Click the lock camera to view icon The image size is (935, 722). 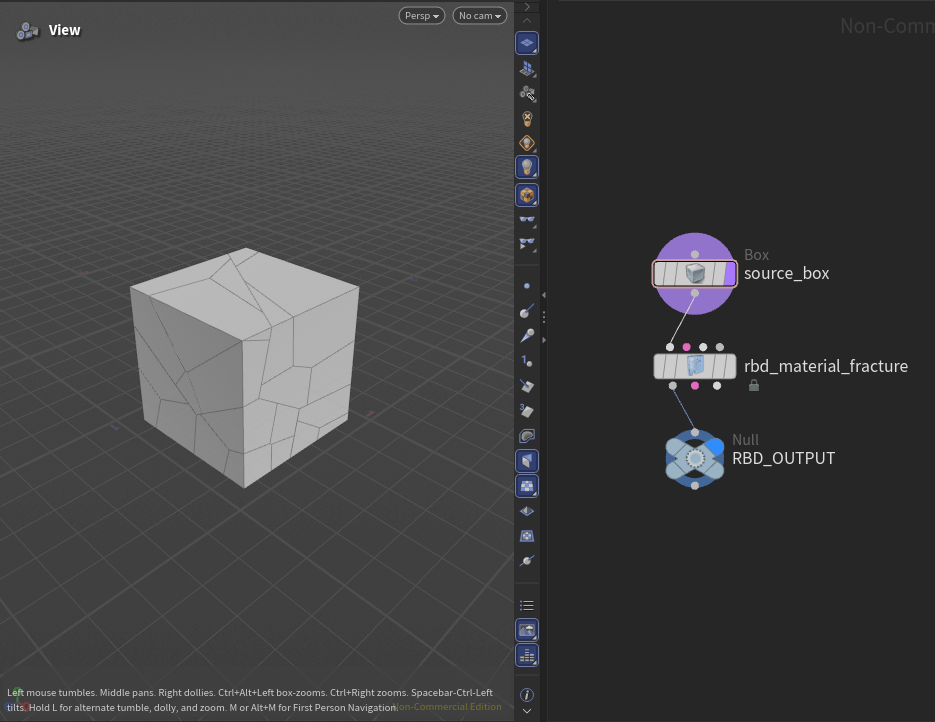527,94
